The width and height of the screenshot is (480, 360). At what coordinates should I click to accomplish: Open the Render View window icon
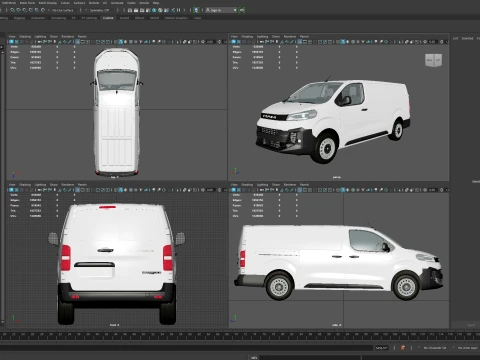click(x=130, y=10)
